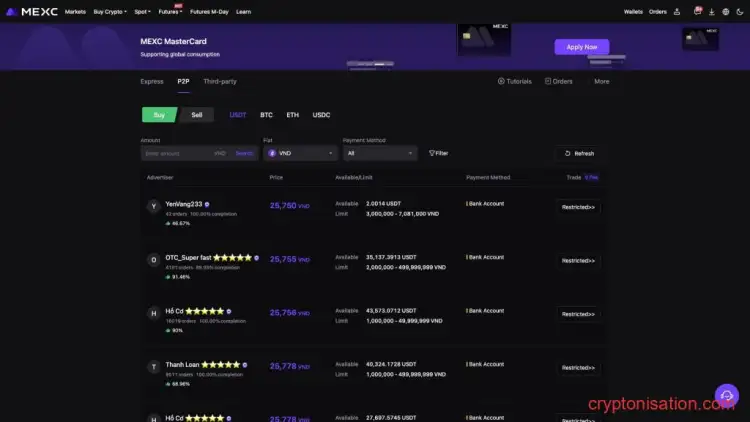750x422 pixels.
Task: Click Restricted button for Thanh Loan
Action: pyautogui.click(x=578, y=368)
